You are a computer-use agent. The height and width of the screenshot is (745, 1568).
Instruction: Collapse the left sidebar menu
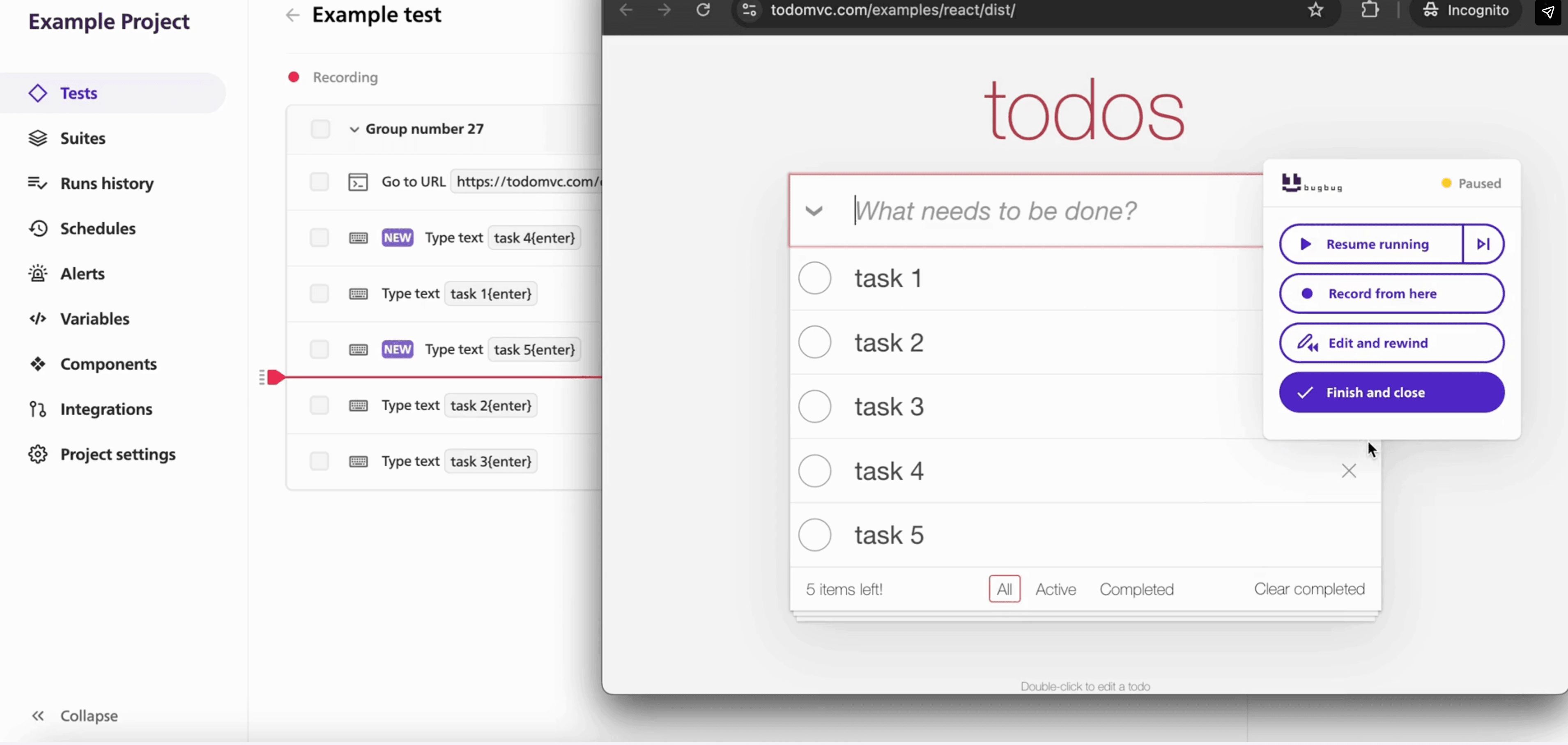[74, 716]
